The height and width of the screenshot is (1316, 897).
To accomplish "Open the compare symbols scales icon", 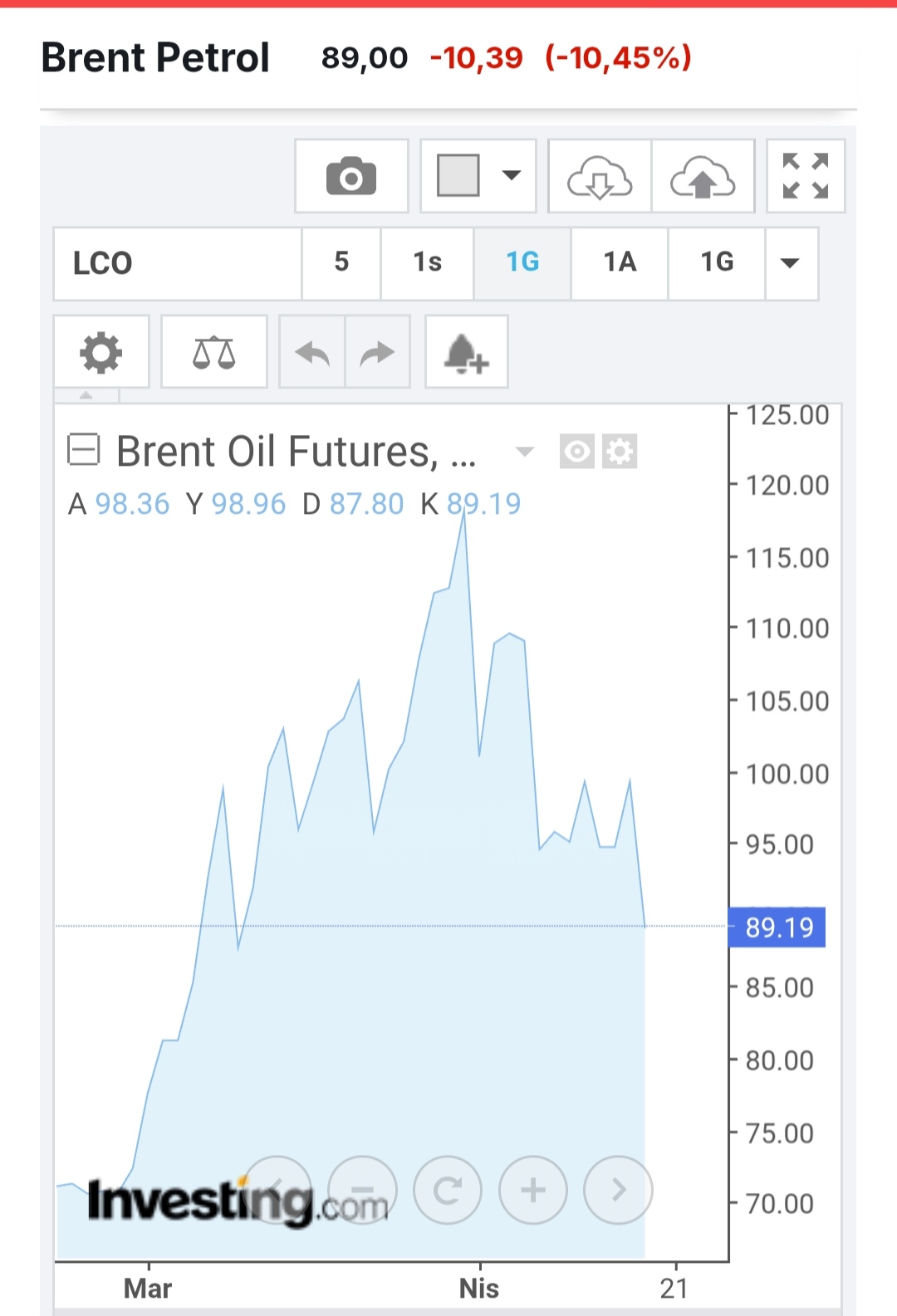I will click(x=213, y=352).
